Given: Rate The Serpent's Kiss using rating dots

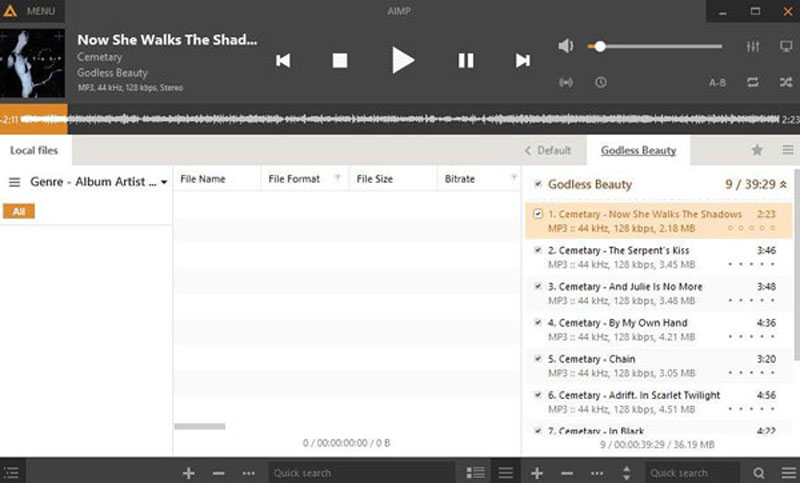Looking at the screenshot, I should [x=752, y=264].
